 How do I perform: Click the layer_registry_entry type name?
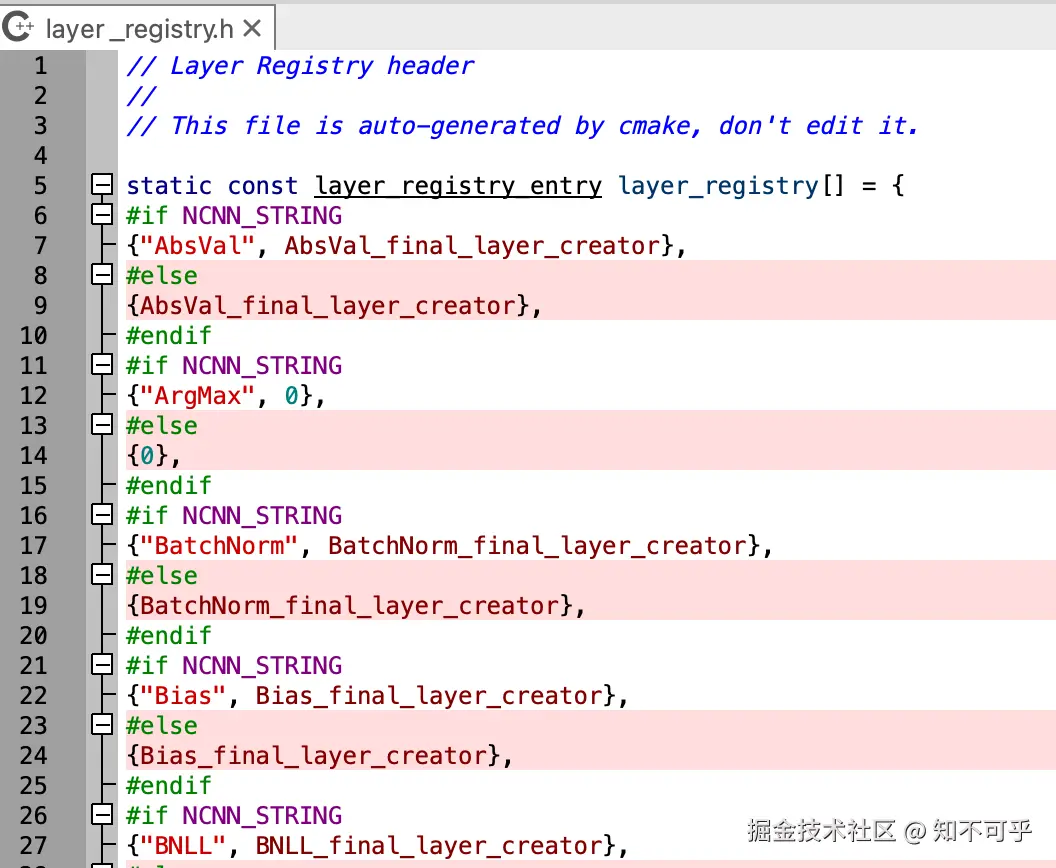point(458,186)
